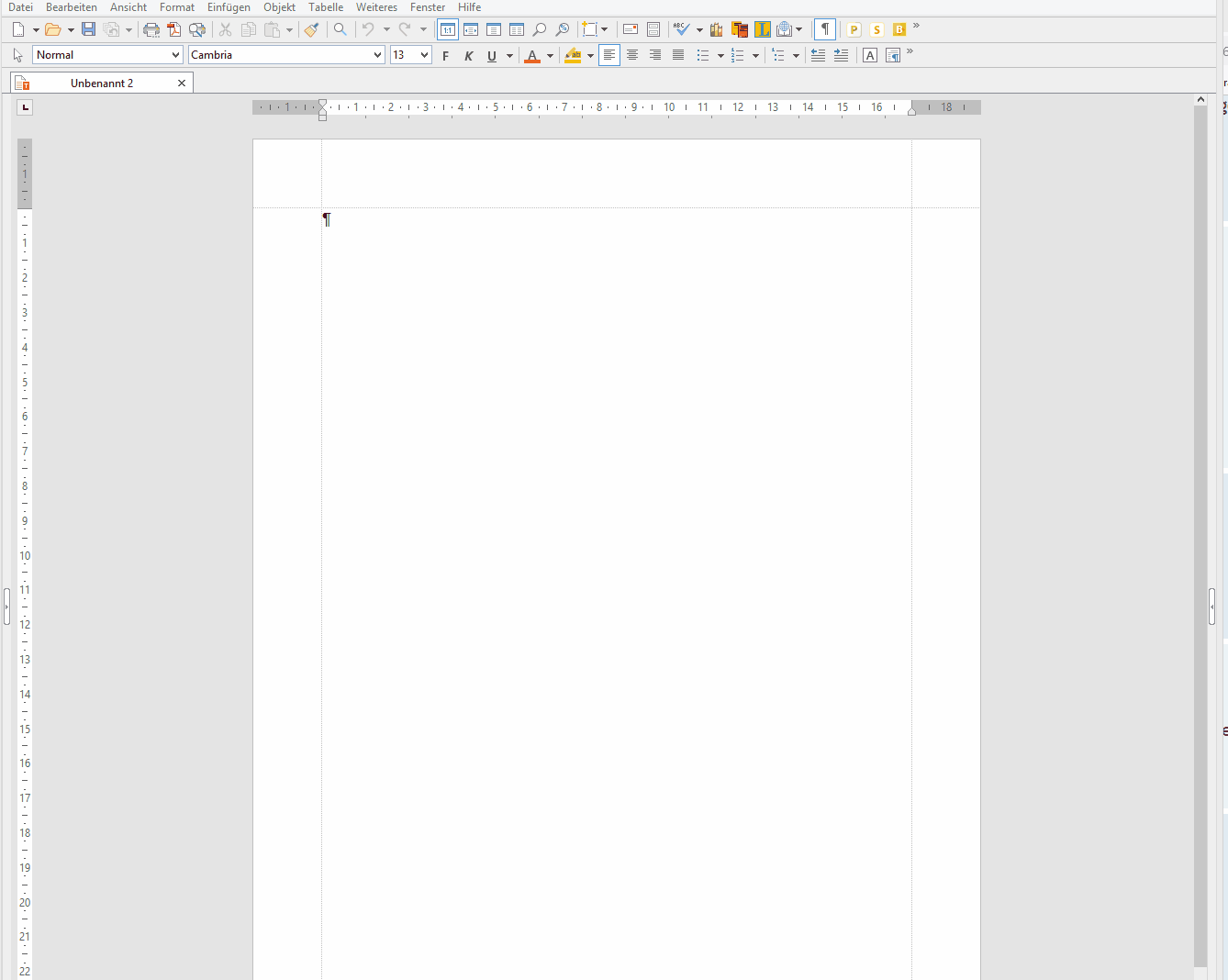
Task: Click the tab type selector at ruler corner
Action: [x=25, y=107]
